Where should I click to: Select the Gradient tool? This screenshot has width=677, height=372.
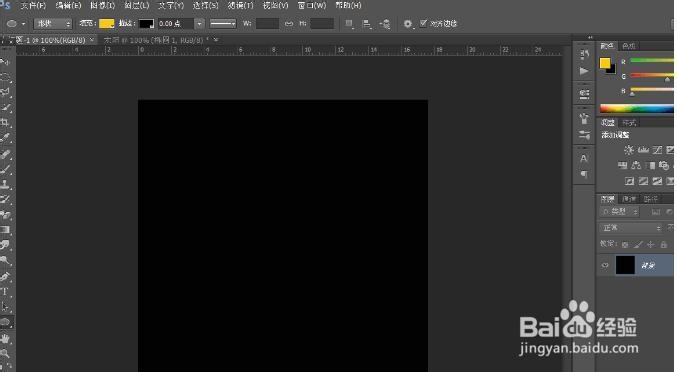pos(5,230)
